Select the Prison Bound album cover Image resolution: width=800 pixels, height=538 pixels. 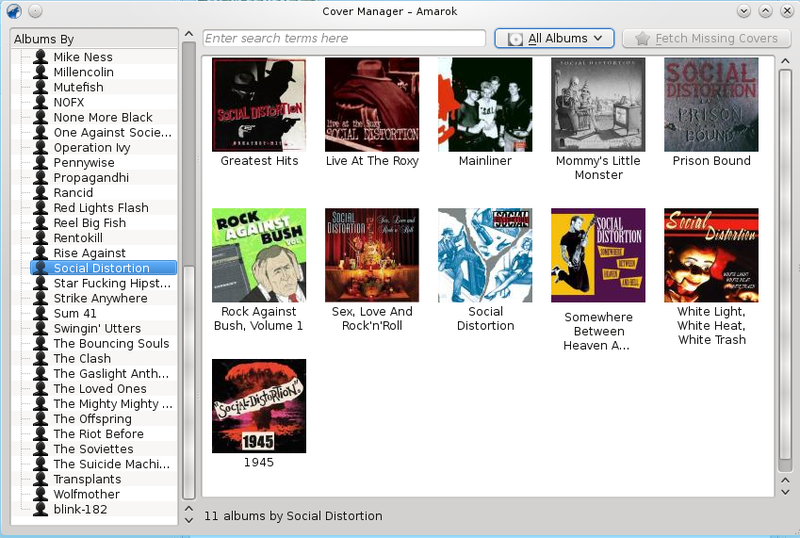711,105
